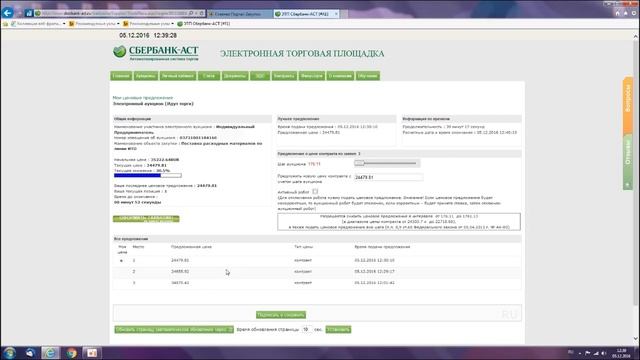Viewport: 640px width, 360px height.
Task: Click the Подписать и сохранить button
Action: (281, 315)
